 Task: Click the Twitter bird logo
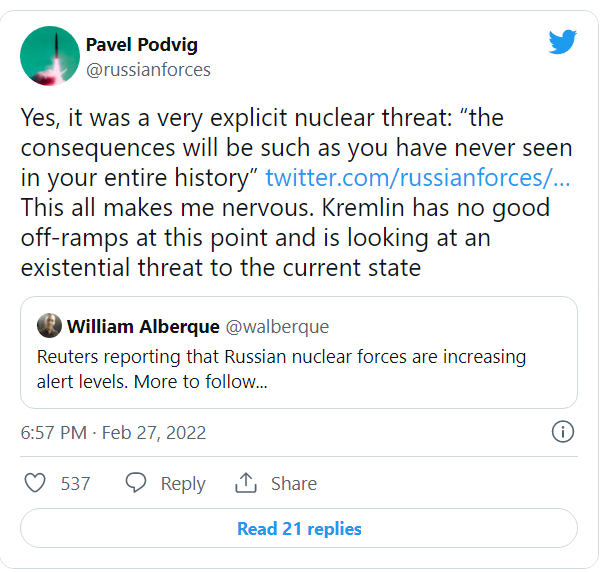point(562,41)
